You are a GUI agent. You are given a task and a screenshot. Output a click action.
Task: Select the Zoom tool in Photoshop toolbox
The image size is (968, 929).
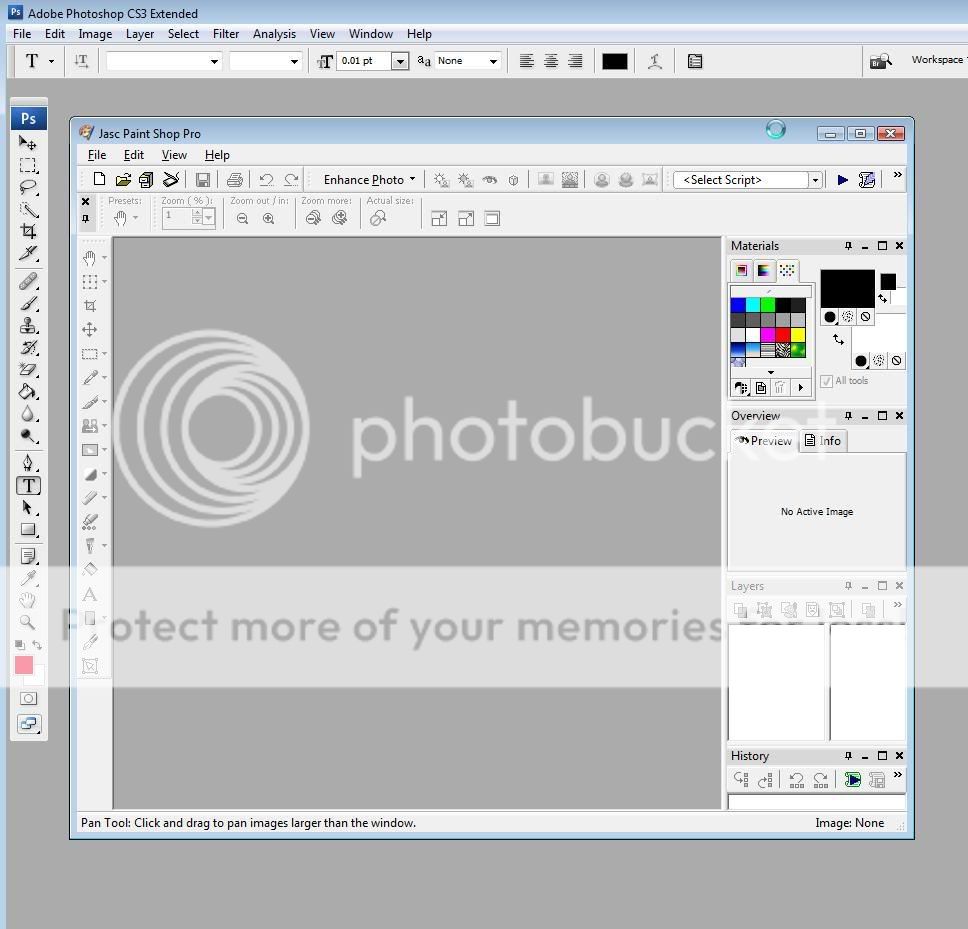click(27, 622)
